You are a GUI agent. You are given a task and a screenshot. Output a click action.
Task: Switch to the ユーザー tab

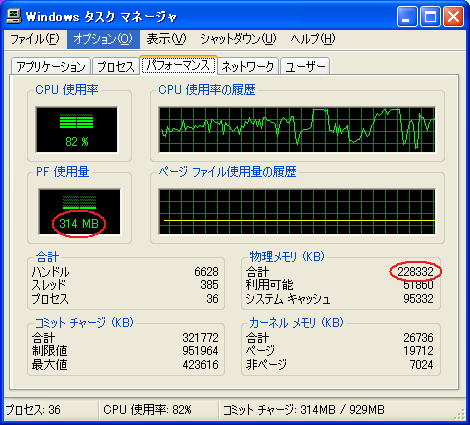pyautogui.click(x=305, y=66)
